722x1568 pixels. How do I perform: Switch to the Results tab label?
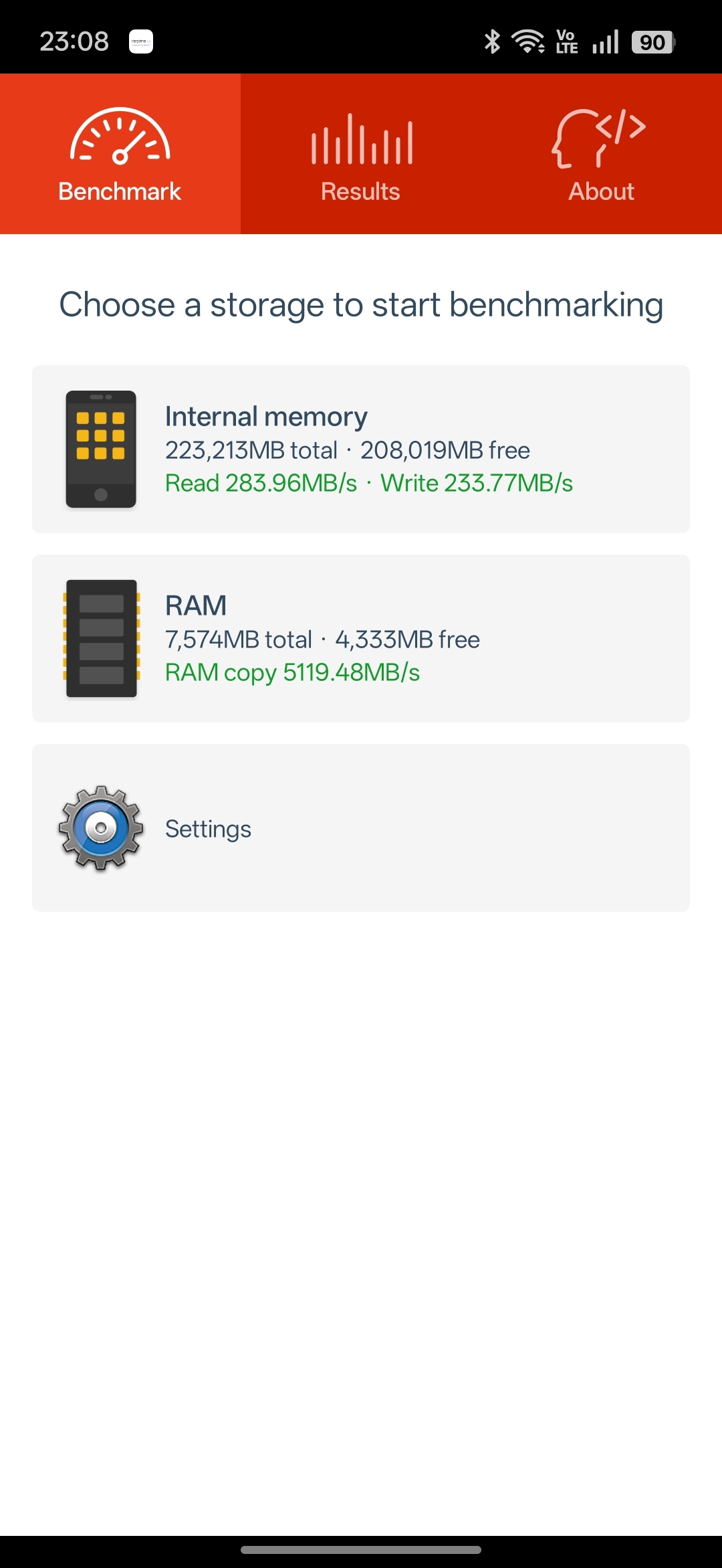point(360,191)
